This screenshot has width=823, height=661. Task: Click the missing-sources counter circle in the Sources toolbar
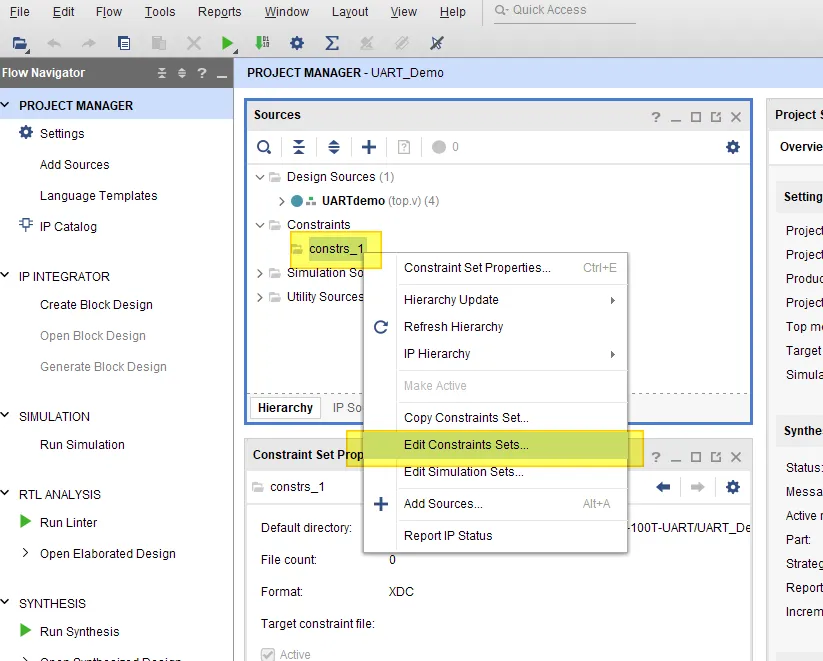pyautogui.click(x=439, y=147)
